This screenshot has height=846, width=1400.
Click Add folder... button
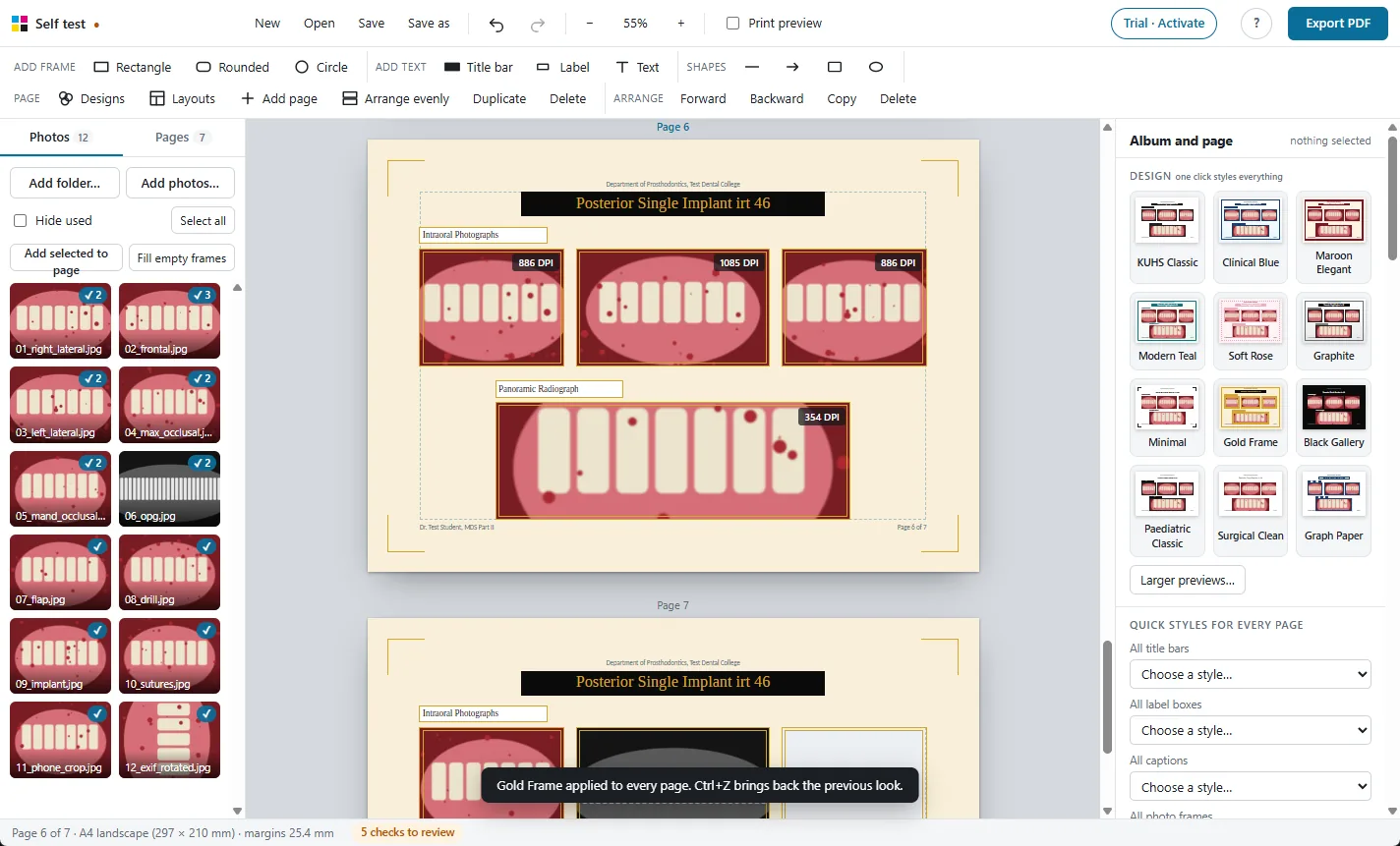pyautogui.click(x=65, y=183)
